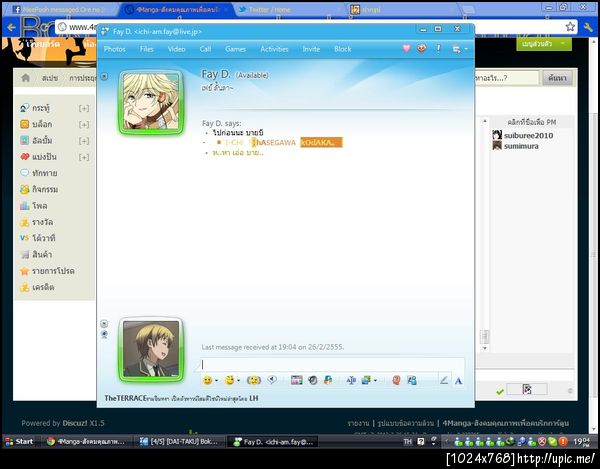Viewport: 600px width, 469px height.
Task: Expand the [+] next to แบ่งปัน
Action: click(x=84, y=157)
